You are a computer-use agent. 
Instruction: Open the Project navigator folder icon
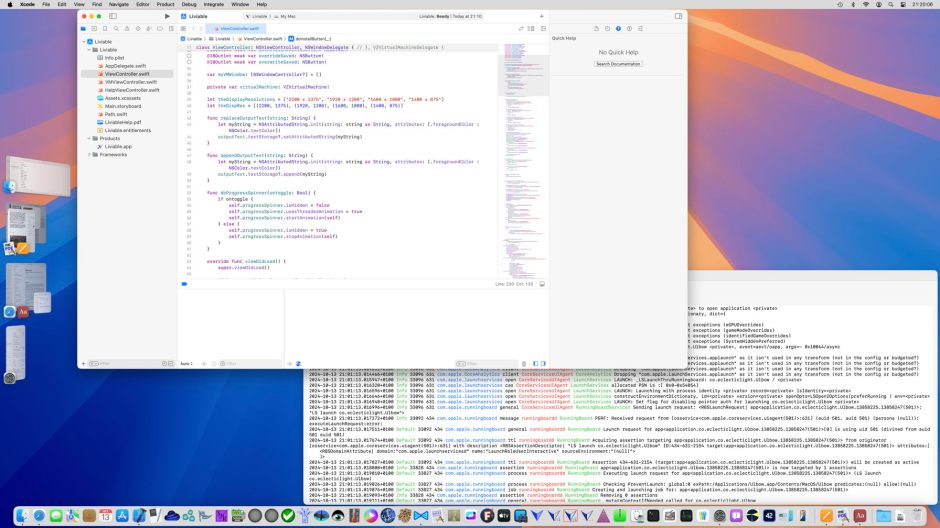click(83, 28)
